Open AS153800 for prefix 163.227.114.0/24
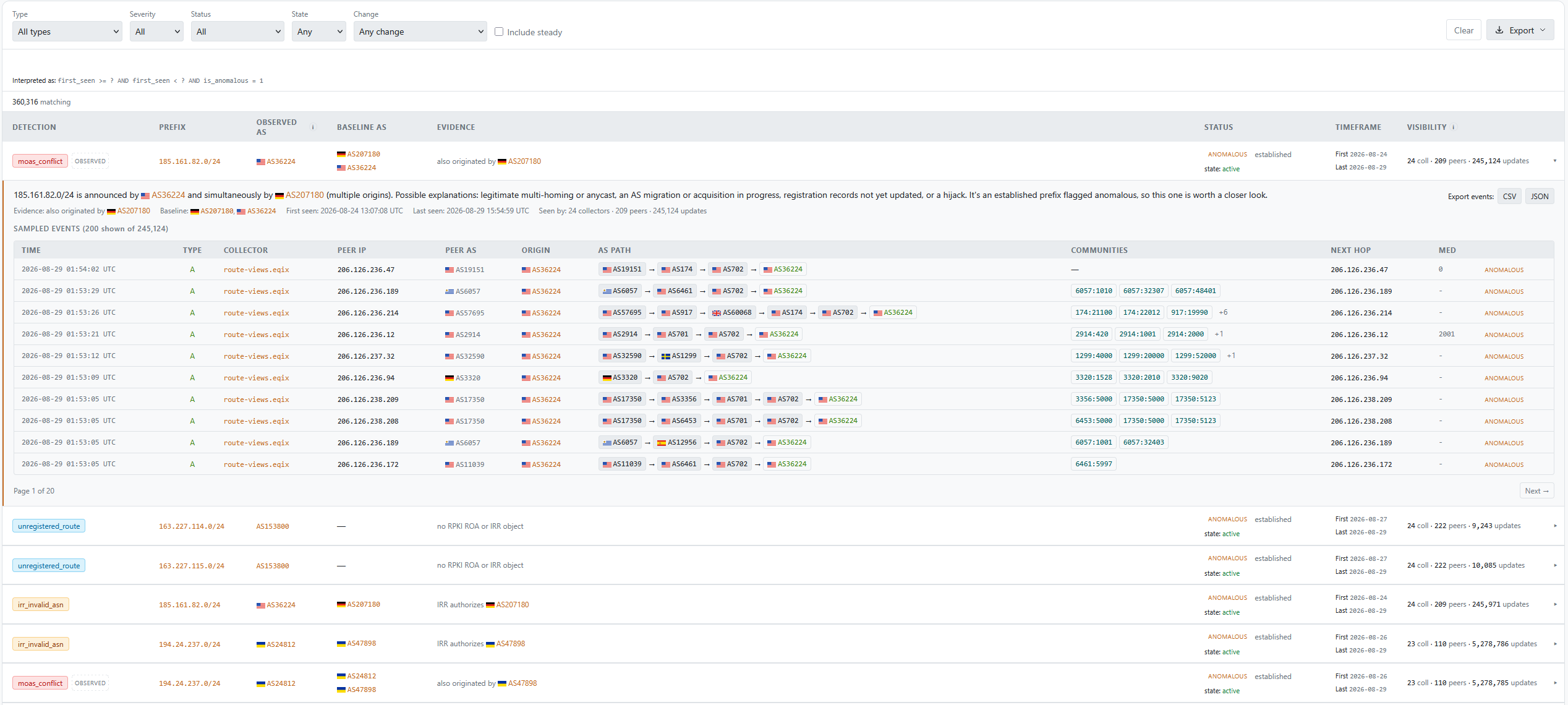1568x705 pixels. 273,526
